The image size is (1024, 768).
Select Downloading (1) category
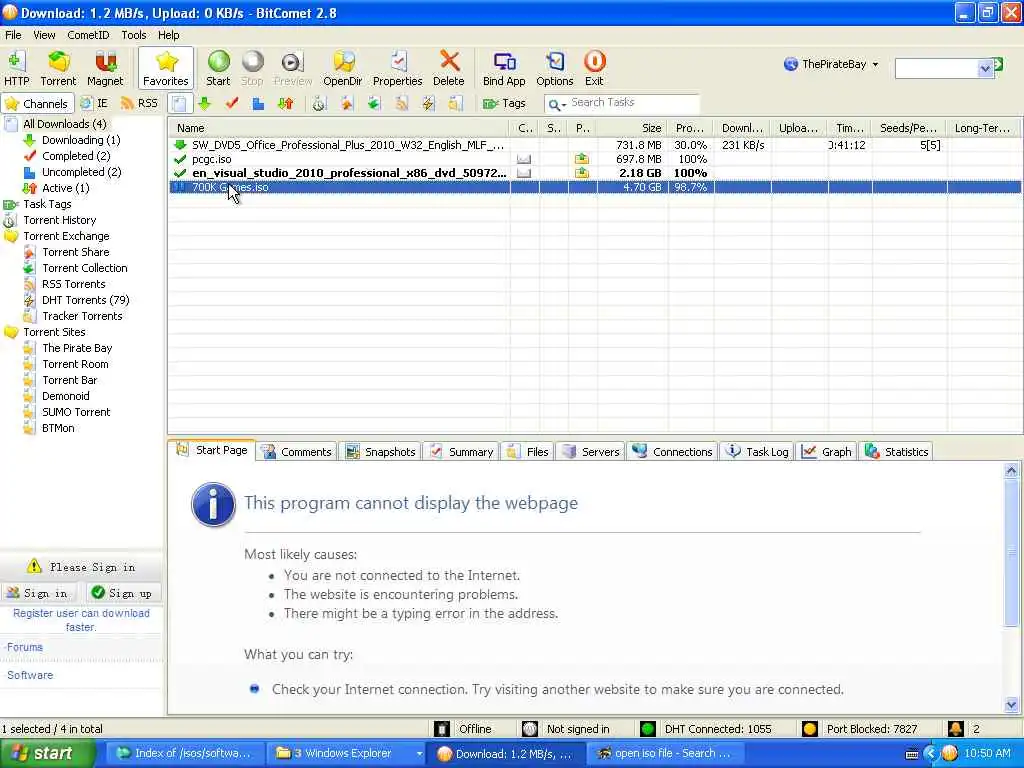[81, 140]
